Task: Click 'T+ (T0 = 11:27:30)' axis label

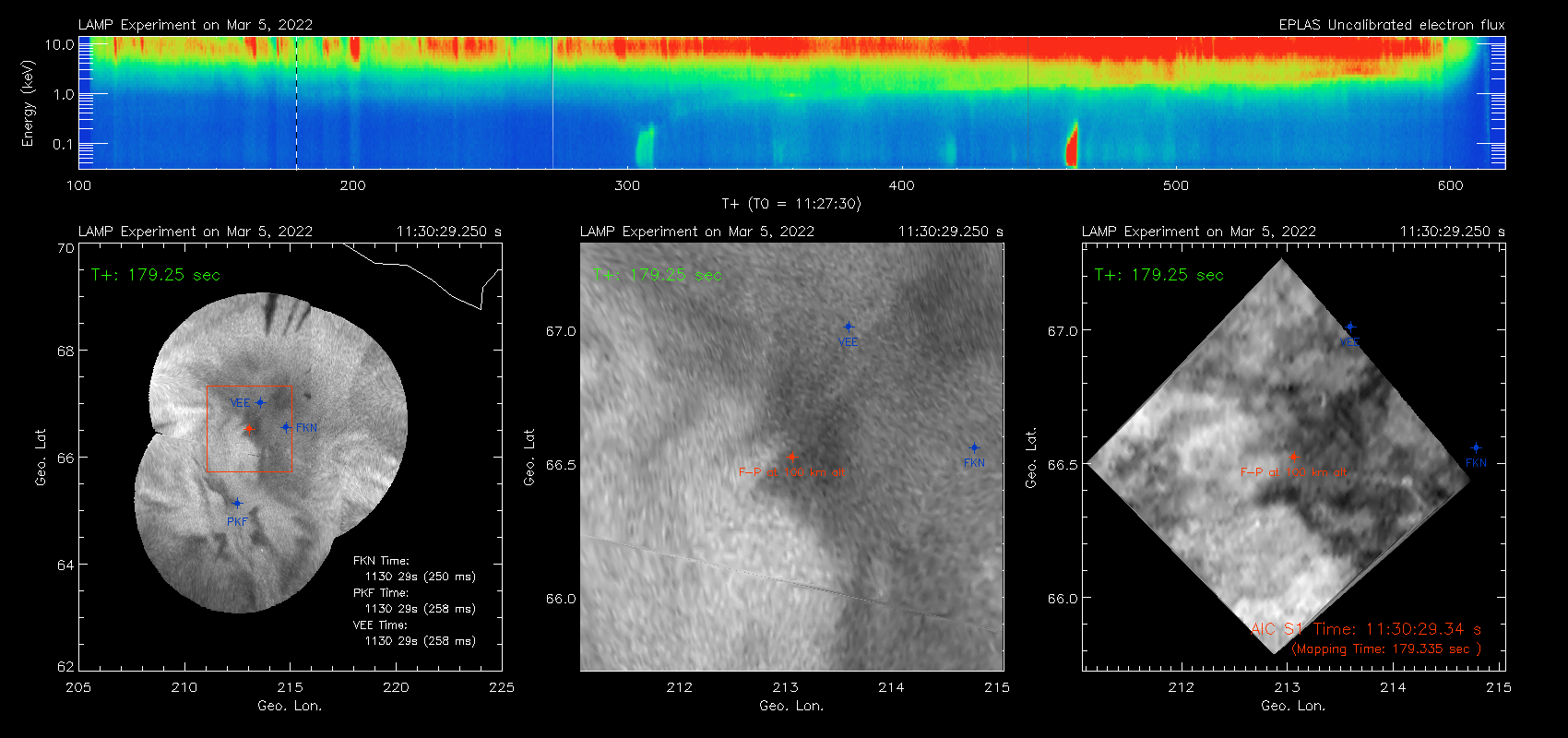Action: point(791,203)
